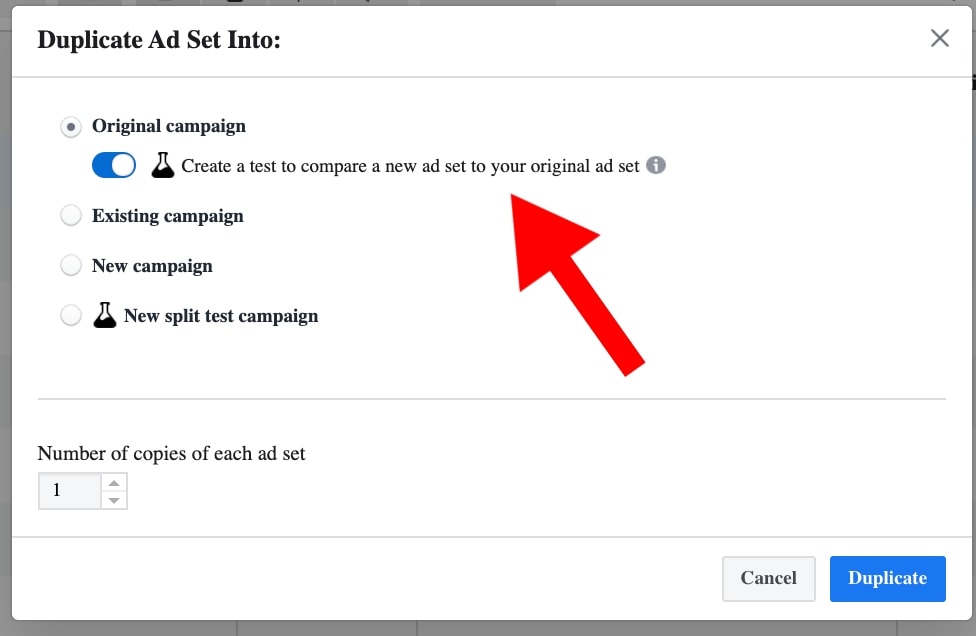This screenshot has width=976, height=636.
Task: Decrease number of copies with down arrow
Action: click(x=114, y=500)
